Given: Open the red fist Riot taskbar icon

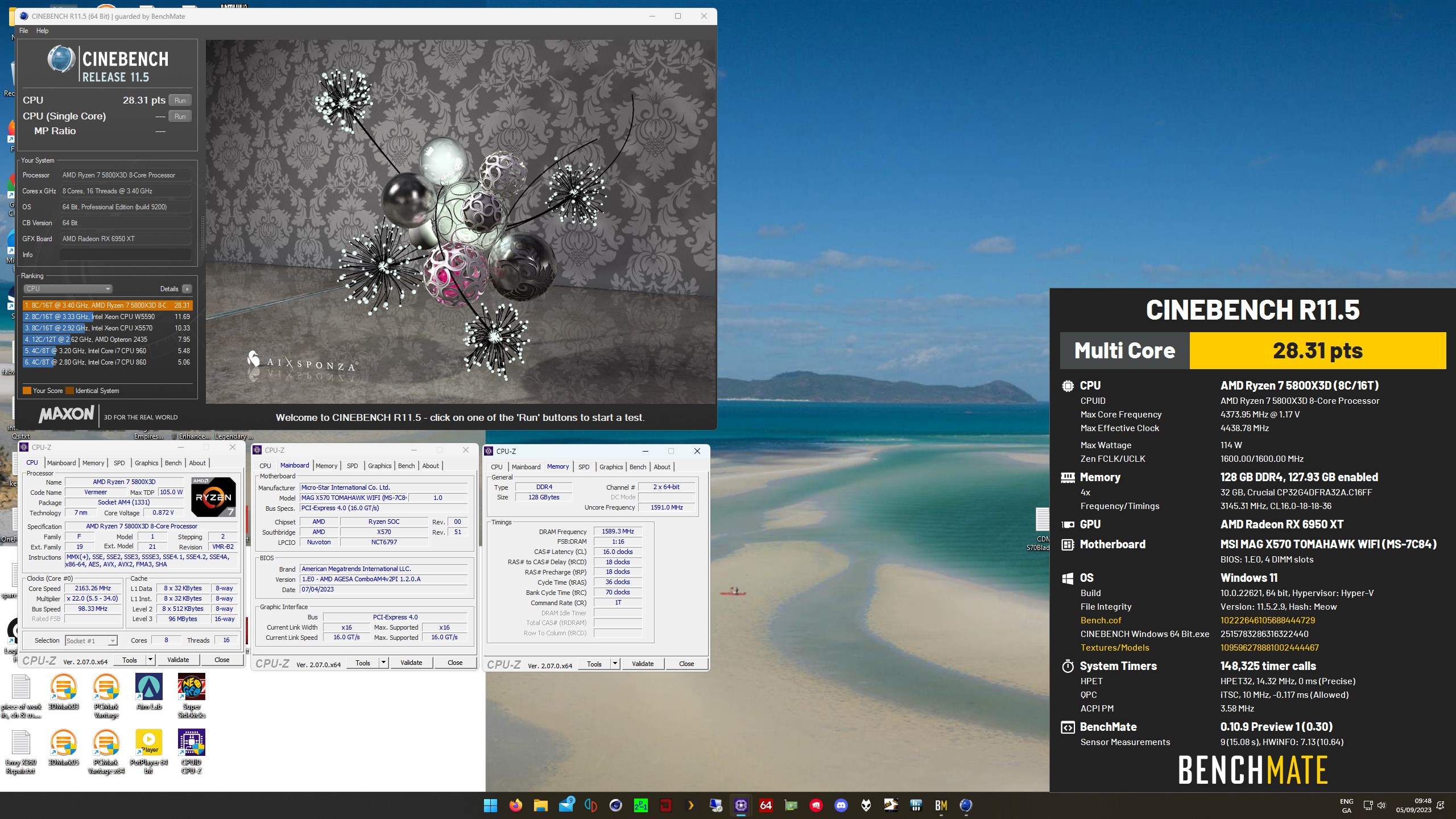Looking at the screenshot, I should click(816, 805).
